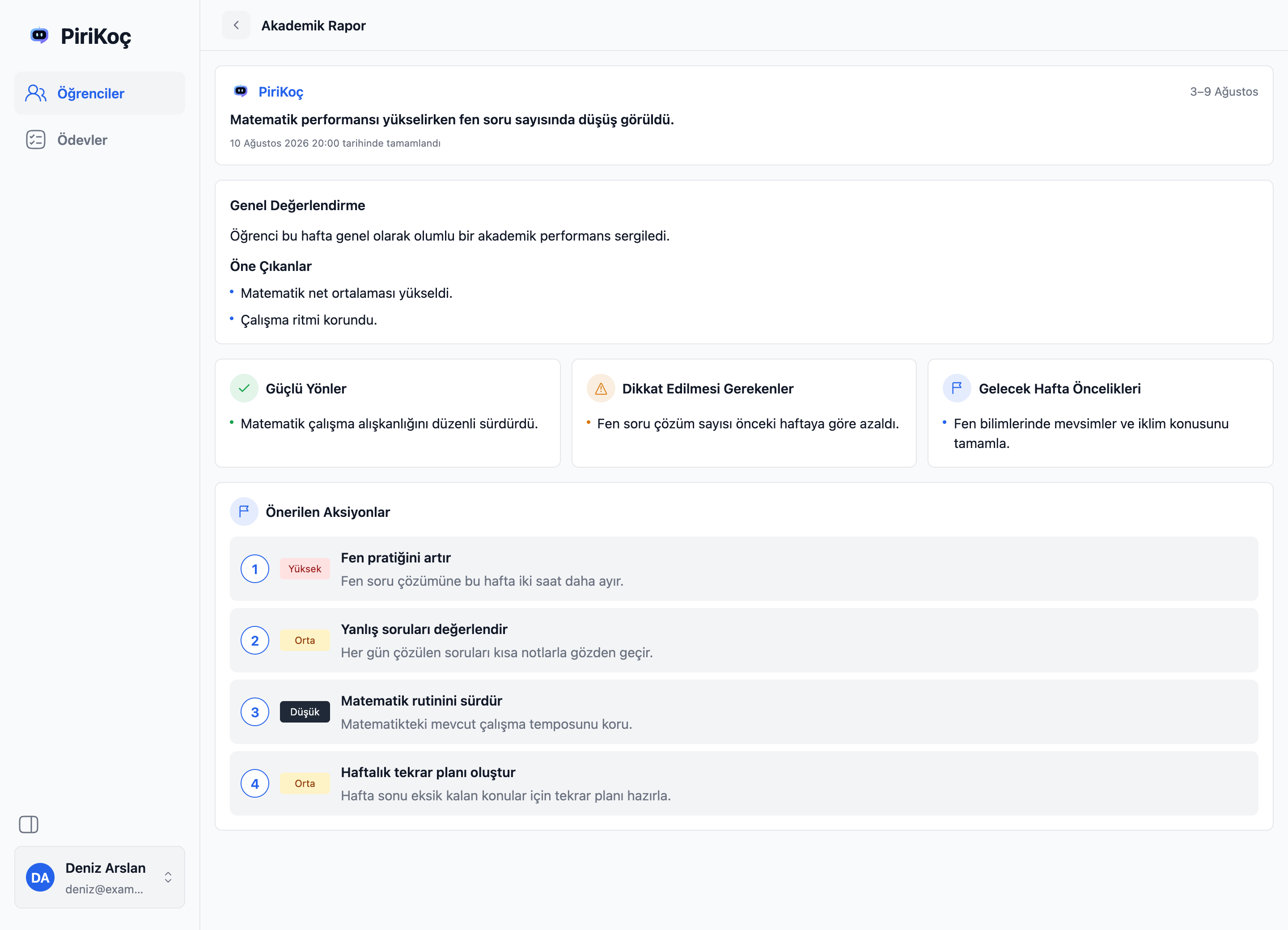
Task: Click the flag icon beside Gelecek Hafta Öncelikleri
Action: pos(957,389)
